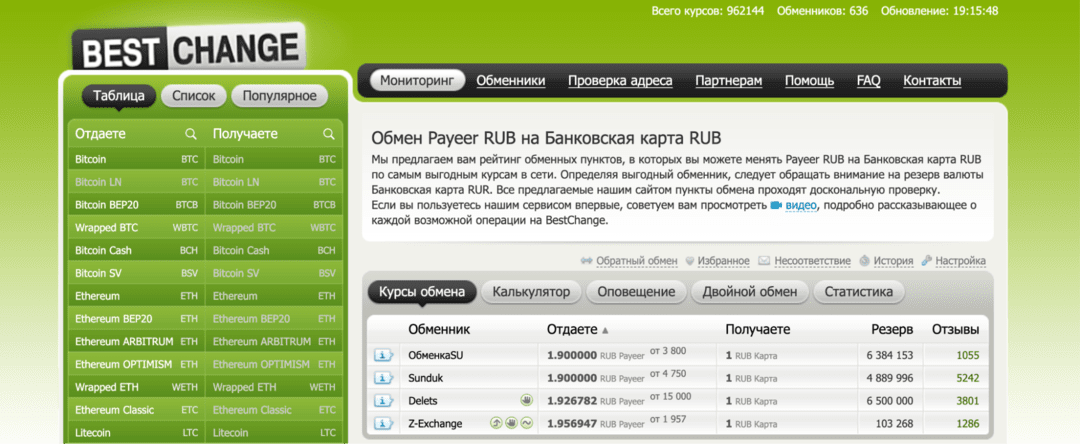Click the hand badge icon for Z-Exchange
Viewport: 1080px width, 444px height.
[511, 423]
